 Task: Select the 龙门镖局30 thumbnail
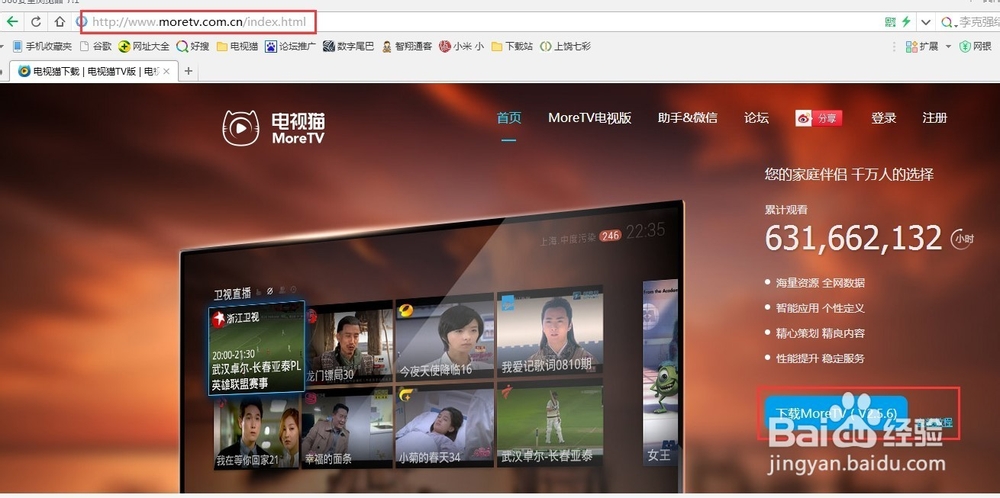(x=349, y=341)
